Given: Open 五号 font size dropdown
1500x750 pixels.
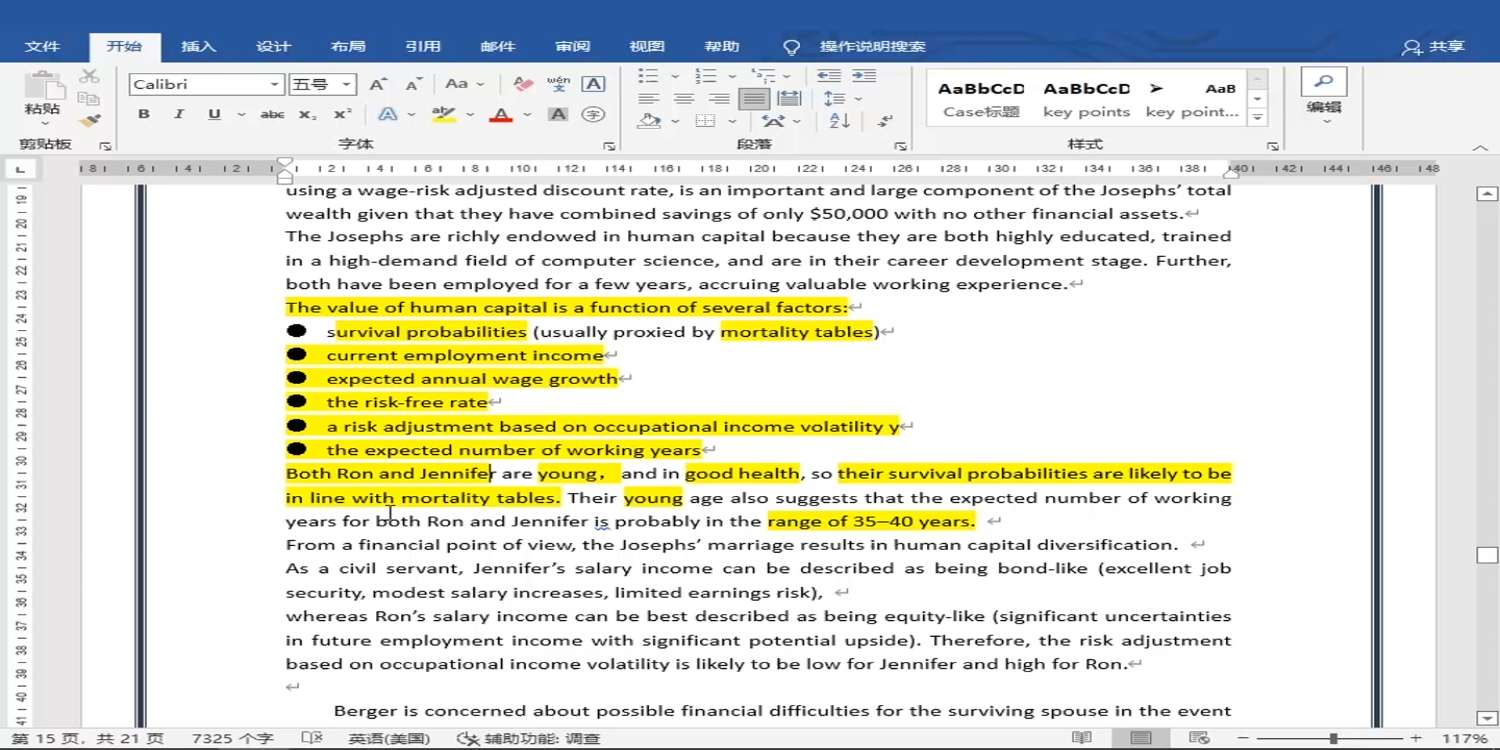Looking at the screenshot, I should coord(346,85).
